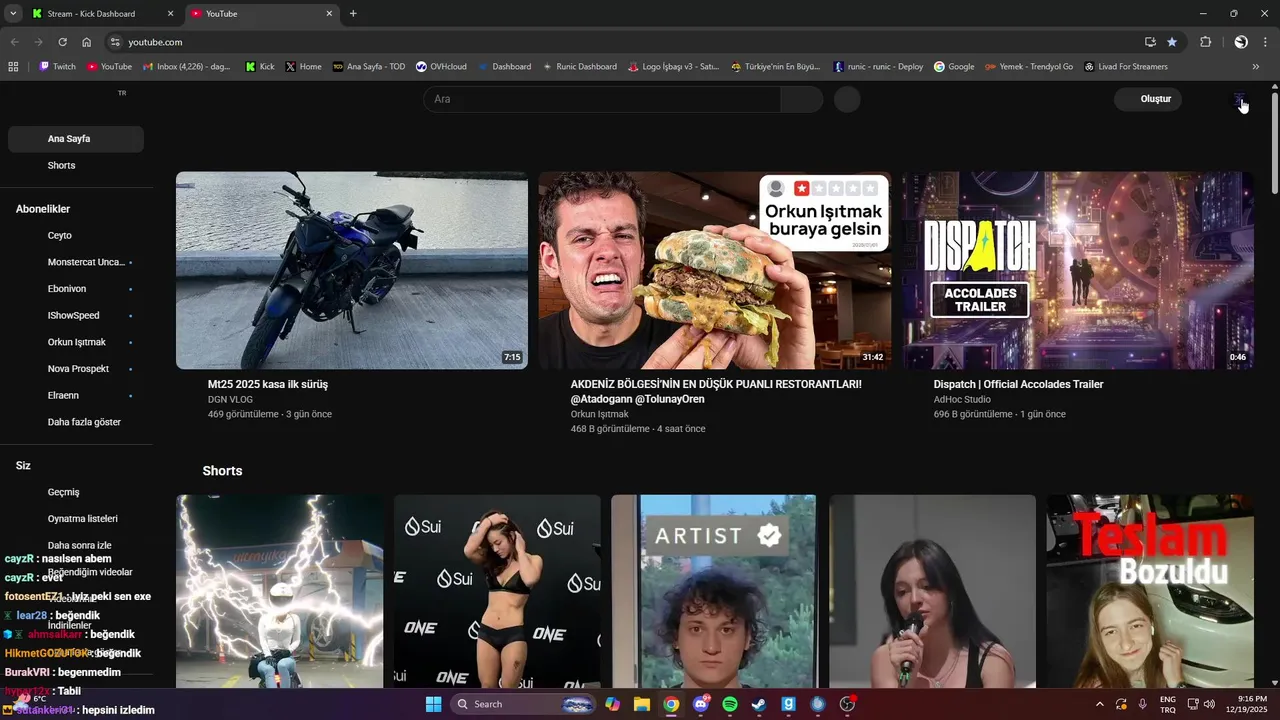The width and height of the screenshot is (1280, 720).
Task: Open the YouTube account avatar menu
Action: (x=1240, y=99)
